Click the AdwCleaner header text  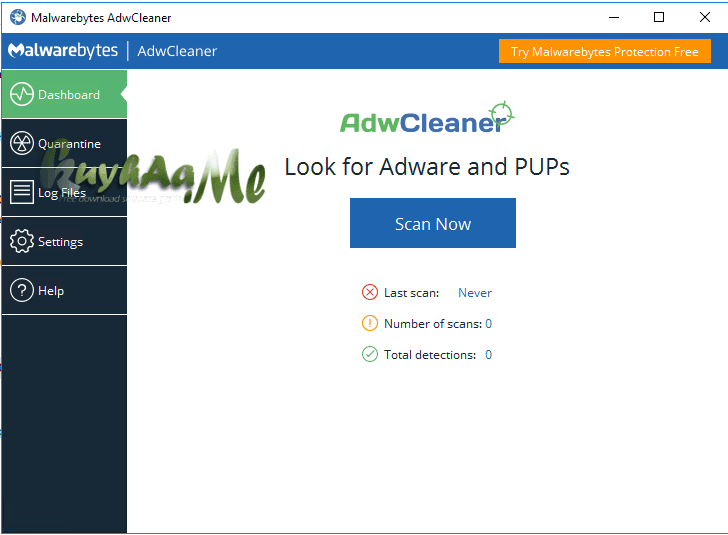coord(177,51)
